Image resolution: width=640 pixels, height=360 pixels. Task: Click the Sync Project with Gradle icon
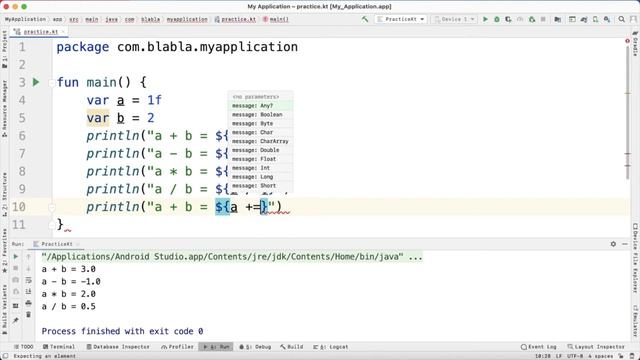[584, 19]
